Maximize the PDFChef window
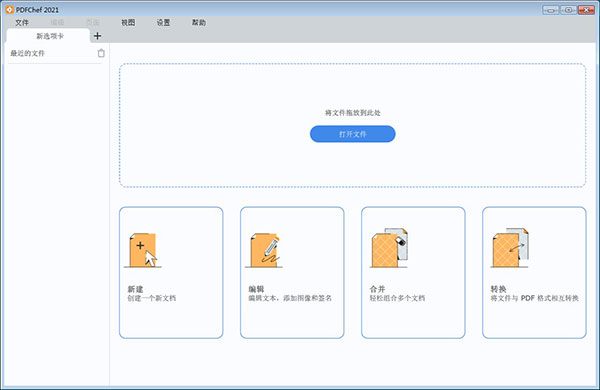The height and width of the screenshot is (390, 600). tap(569, 10)
